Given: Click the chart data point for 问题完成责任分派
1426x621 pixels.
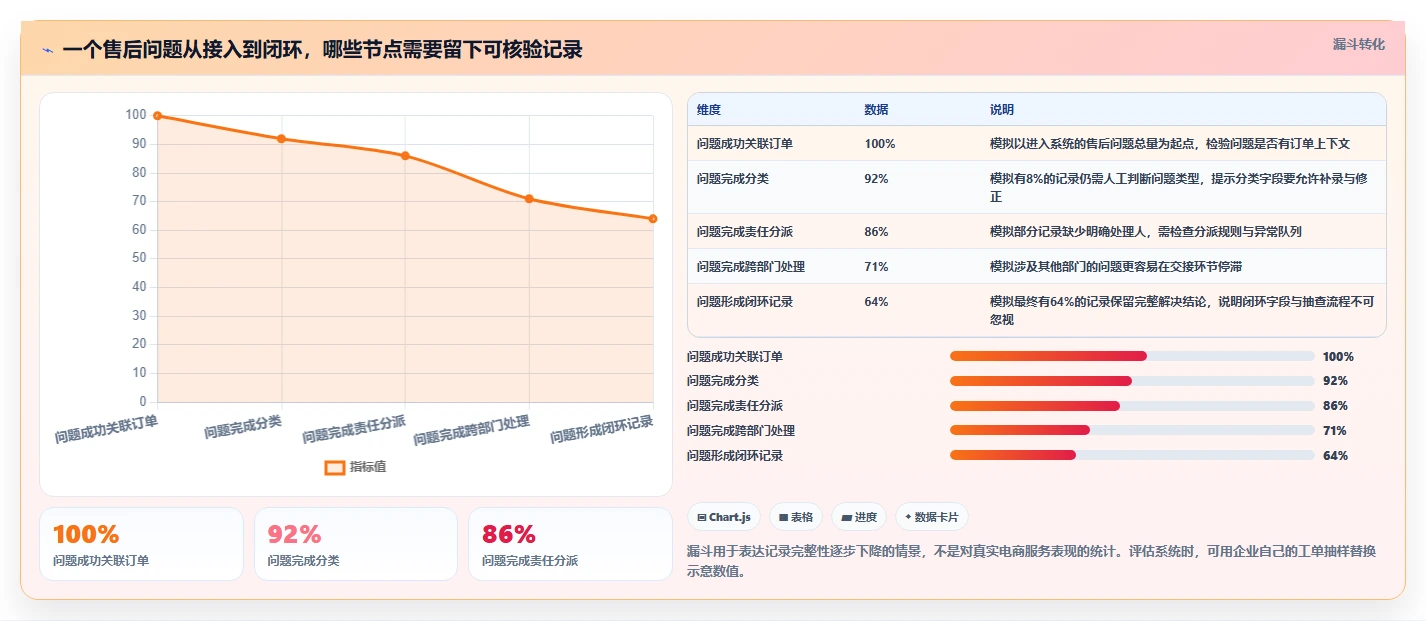Looking at the screenshot, I should pos(405,156).
